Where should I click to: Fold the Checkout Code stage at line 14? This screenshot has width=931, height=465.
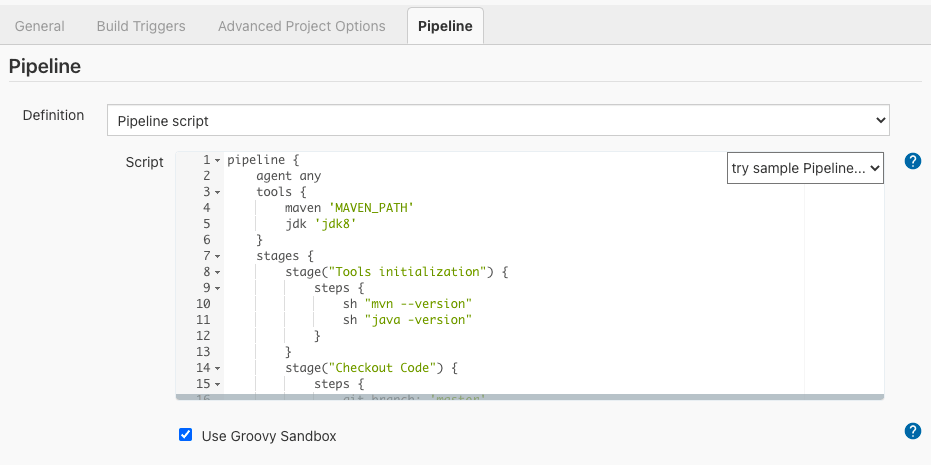(x=218, y=368)
